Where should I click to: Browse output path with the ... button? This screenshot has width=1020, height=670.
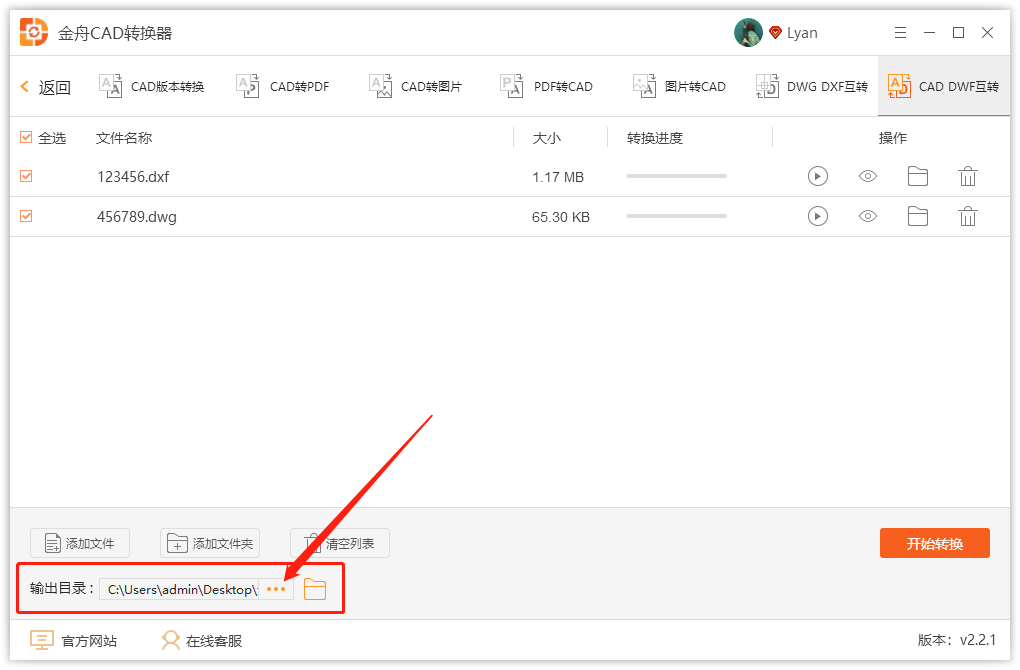276,590
